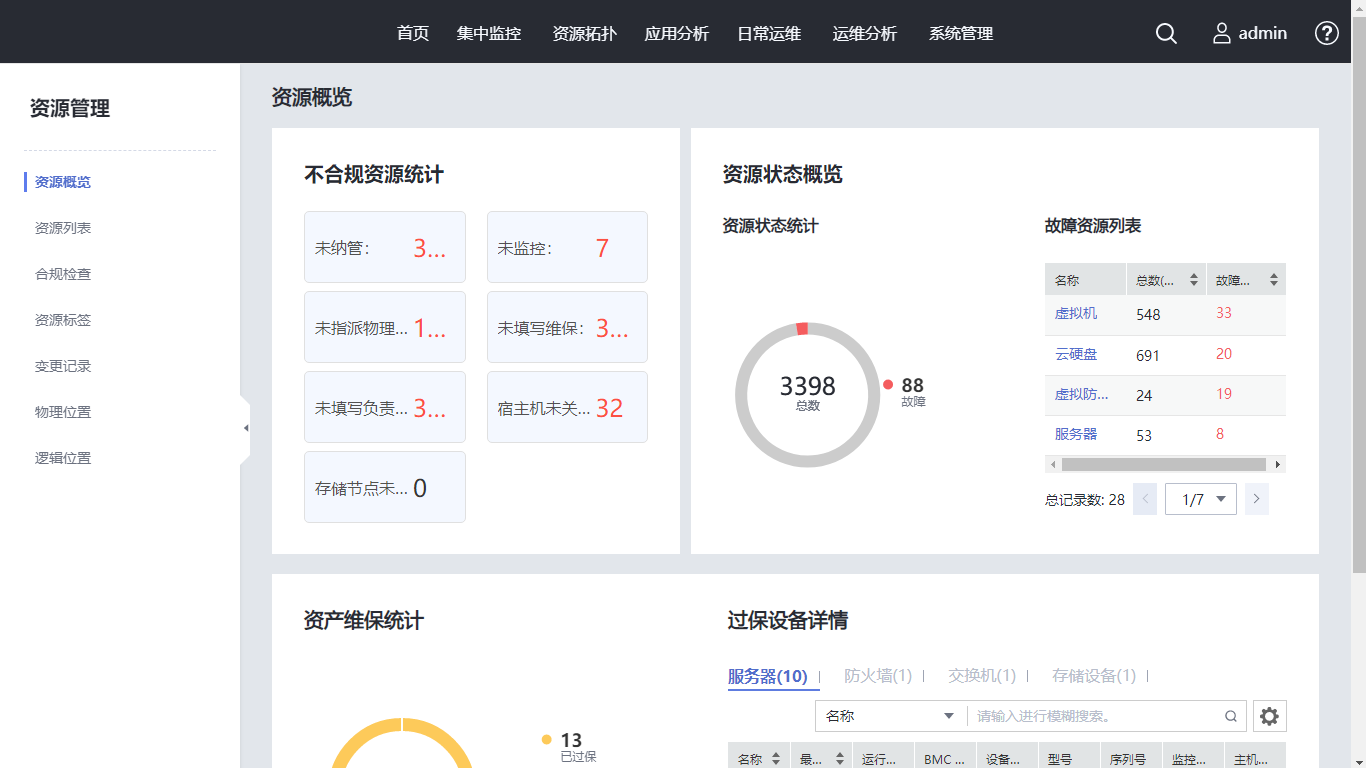Open 资源列表 in the sidebar
Viewport: 1366px width, 768px height.
click(63, 228)
